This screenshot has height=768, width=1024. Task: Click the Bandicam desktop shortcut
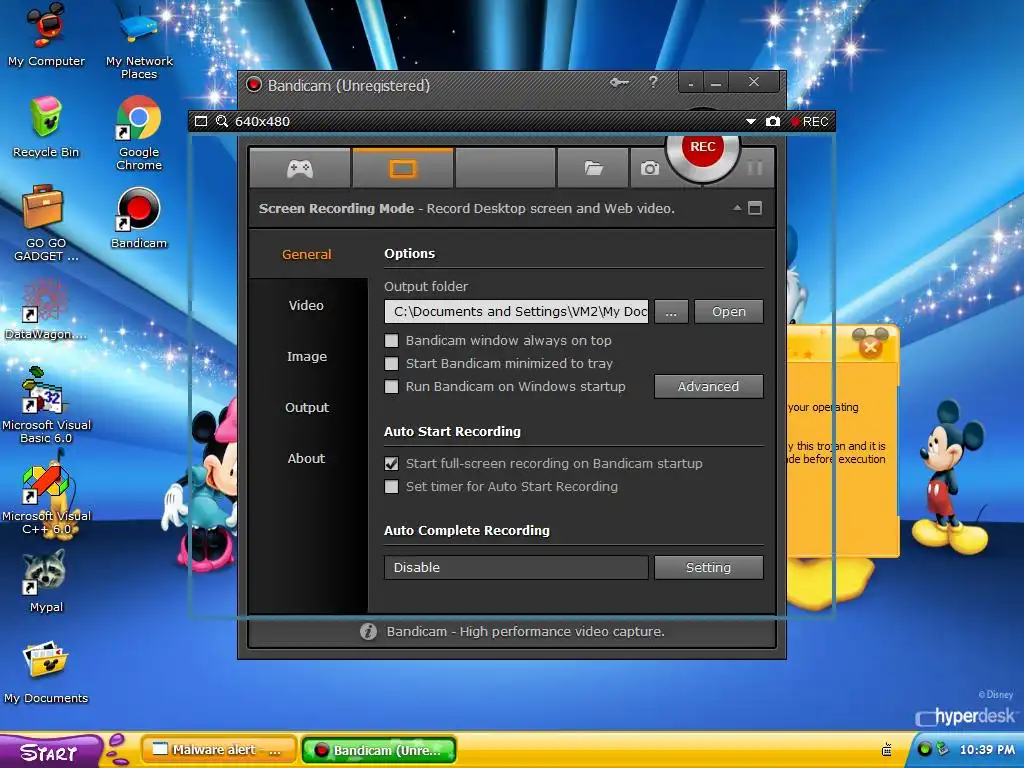tap(139, 218)
